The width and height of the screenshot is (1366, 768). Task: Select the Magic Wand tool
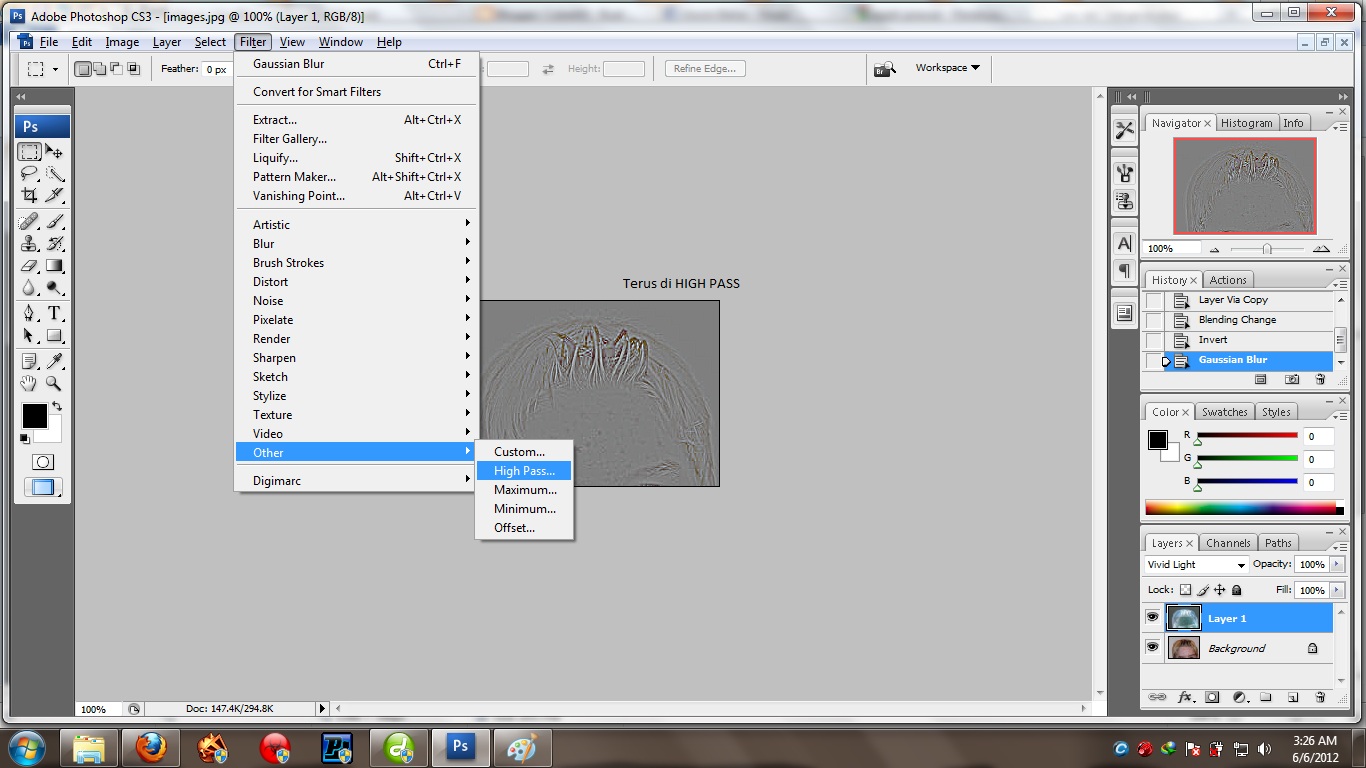(x=55, y=174)
